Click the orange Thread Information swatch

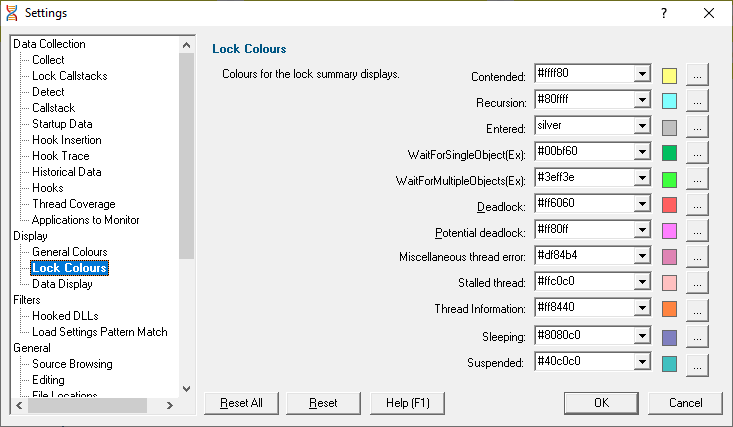pyautogui.click(x=669, y=309)
